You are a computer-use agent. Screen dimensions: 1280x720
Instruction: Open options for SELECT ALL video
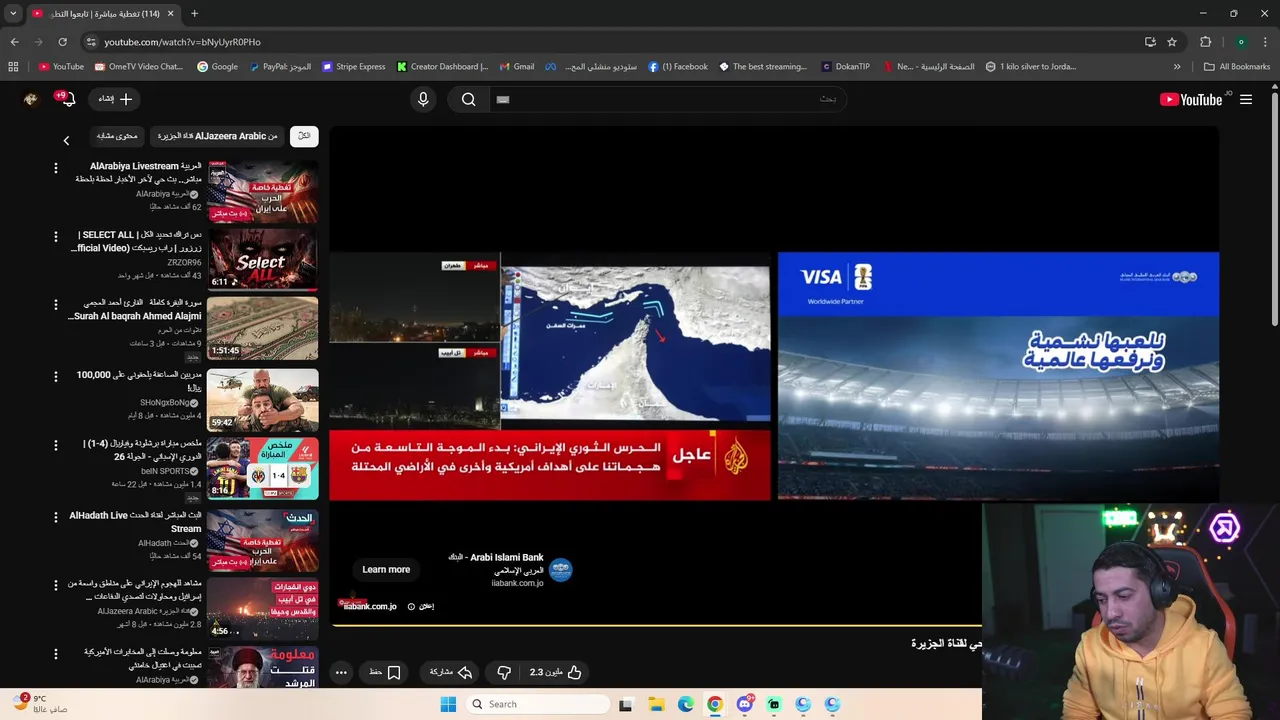click(x=56, y=236)
